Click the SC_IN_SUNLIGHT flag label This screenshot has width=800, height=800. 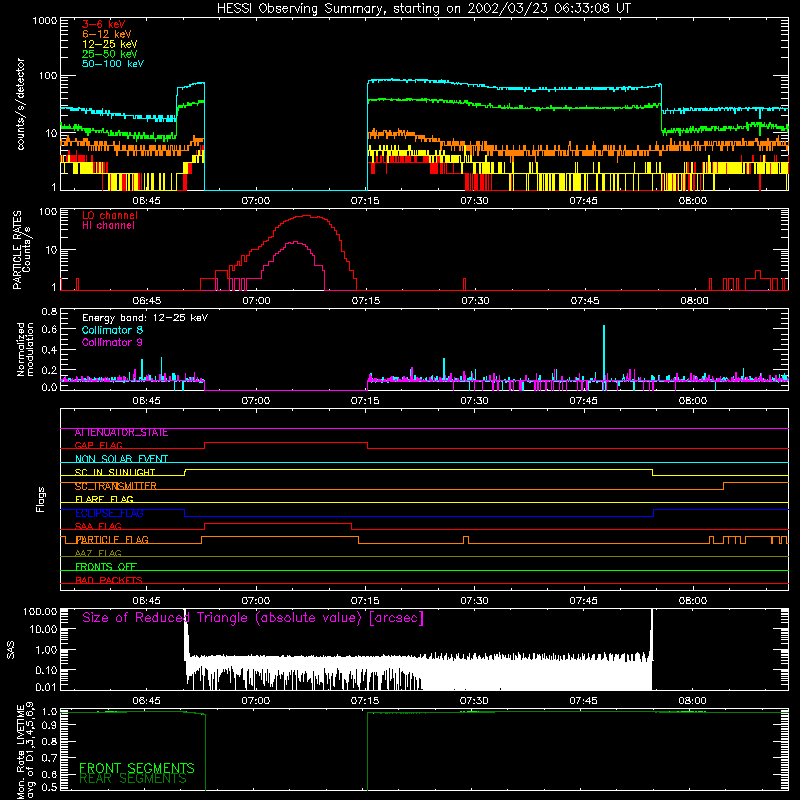tap(115, 472)
